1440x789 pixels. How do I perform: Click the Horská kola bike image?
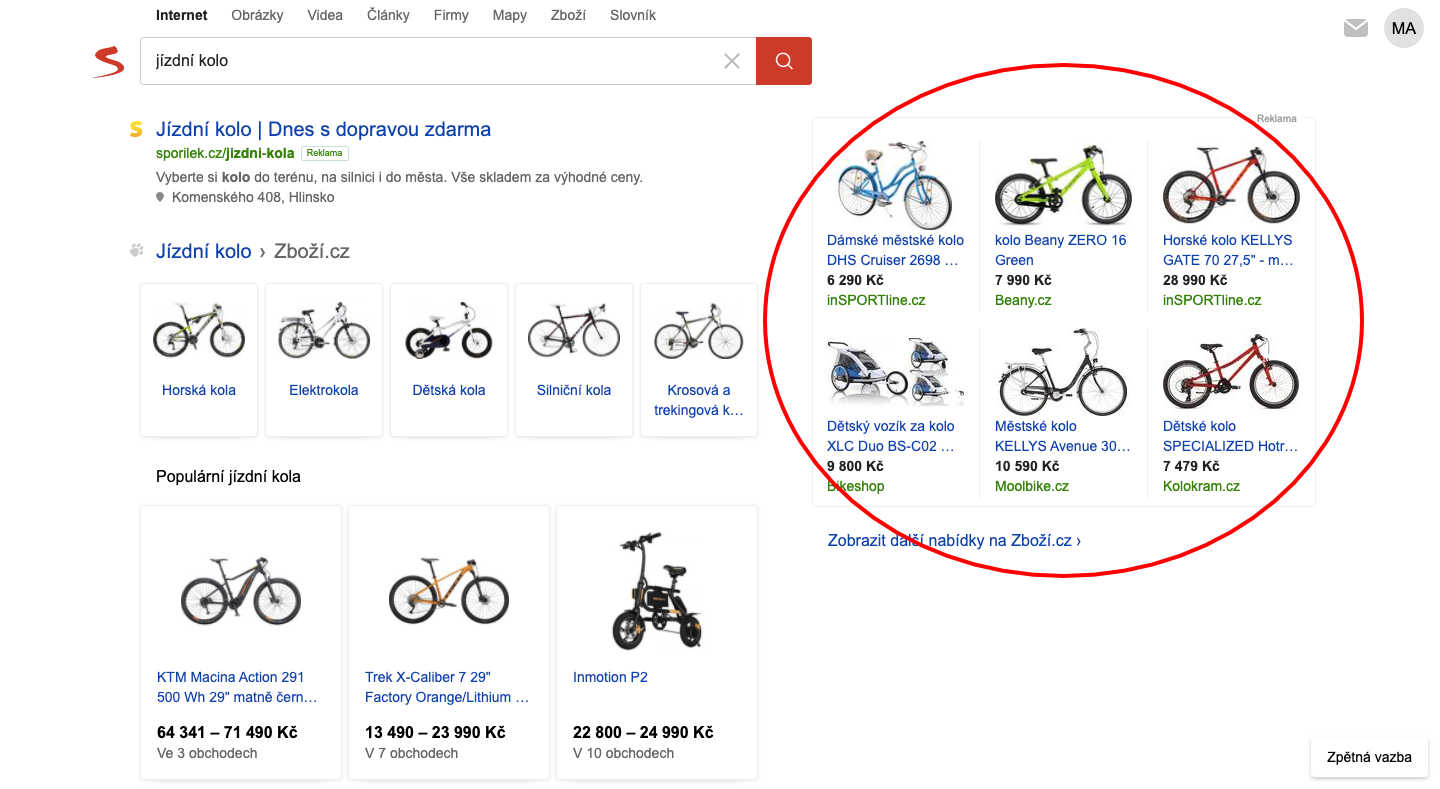(199, 331)
